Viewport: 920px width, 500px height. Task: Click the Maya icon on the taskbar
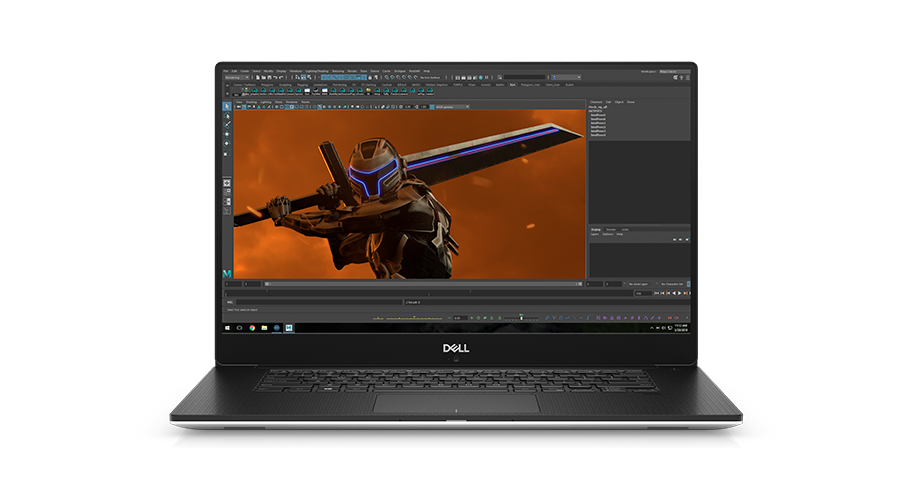click(289, 328)
